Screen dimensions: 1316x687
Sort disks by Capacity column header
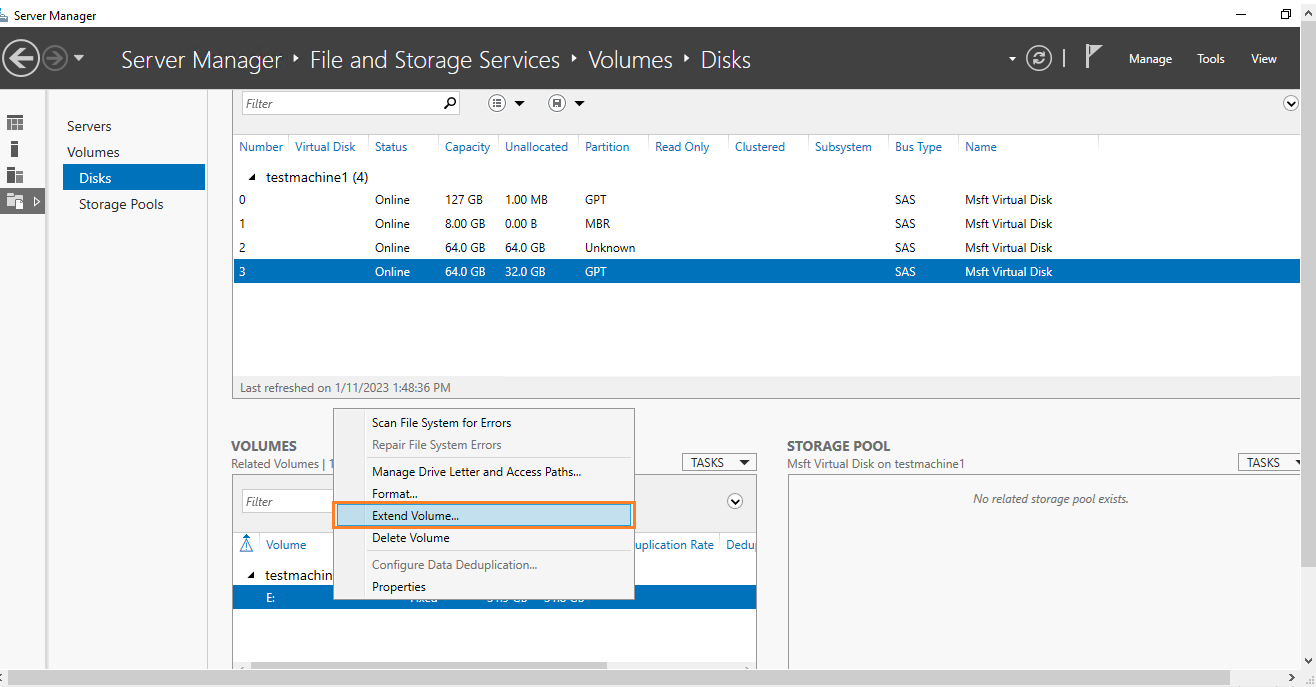pos(467,147)
